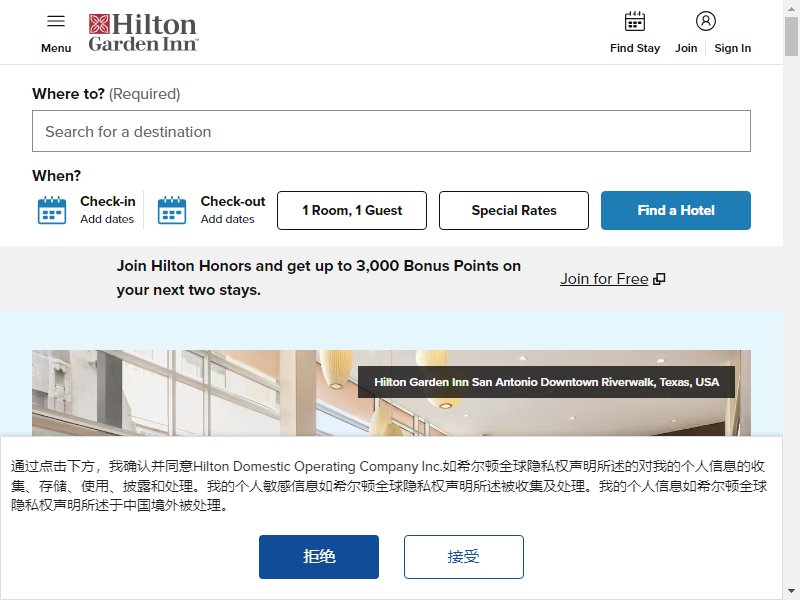Decline consent with the 拒绝 button

(x=319, y=557)
